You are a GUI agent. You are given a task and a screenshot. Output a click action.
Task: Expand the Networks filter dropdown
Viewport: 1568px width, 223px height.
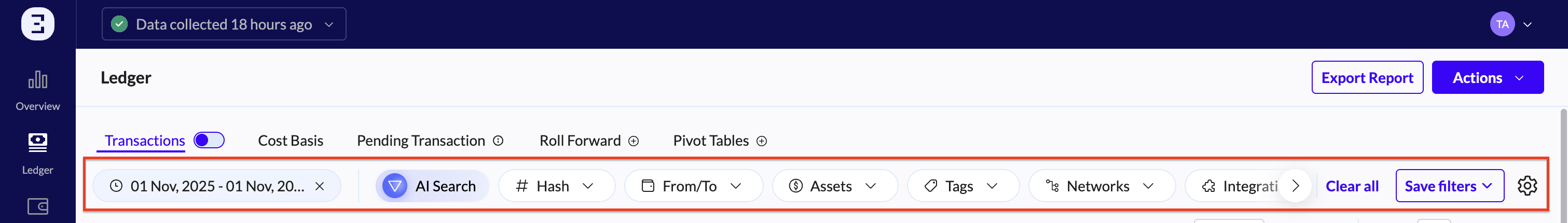click(1101, 186)
